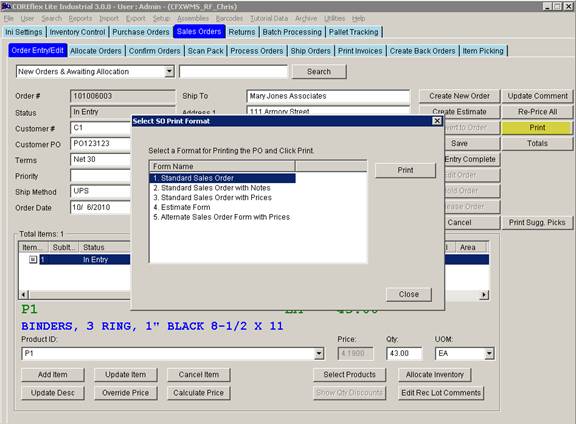The height and width of the screenshot is (424, 576).
Task: Open the File menu
Action: pyautogui.click(x=9, y=18)
